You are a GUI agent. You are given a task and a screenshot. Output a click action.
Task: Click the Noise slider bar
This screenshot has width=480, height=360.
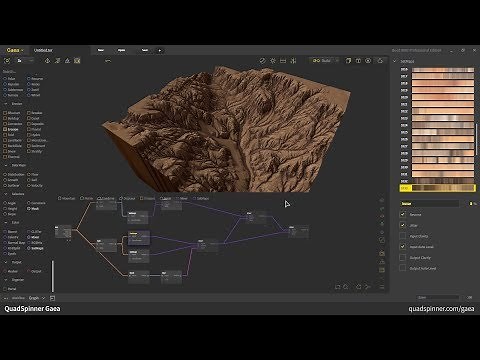(x=430, y=204)
